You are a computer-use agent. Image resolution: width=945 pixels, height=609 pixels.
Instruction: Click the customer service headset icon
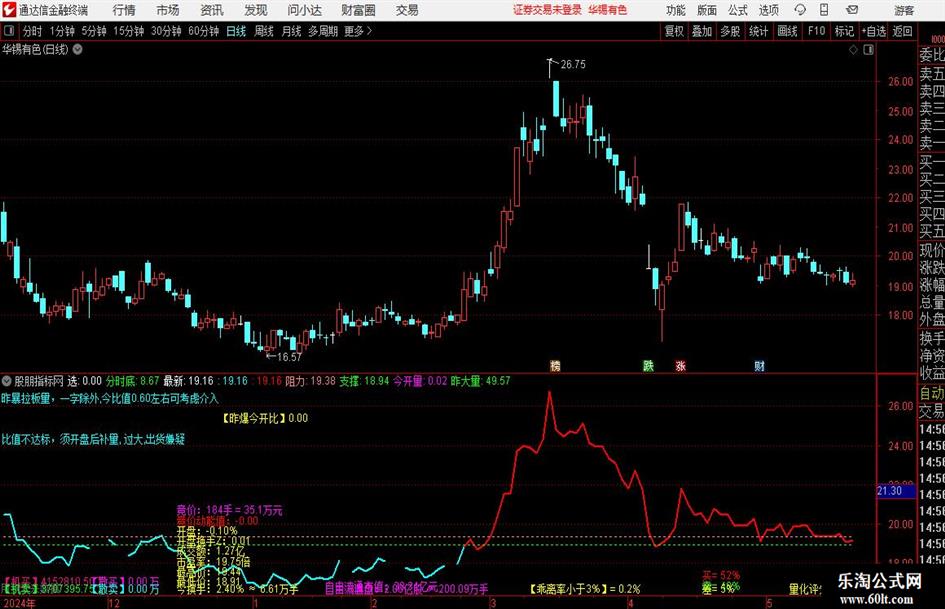[x=800, y=10]
